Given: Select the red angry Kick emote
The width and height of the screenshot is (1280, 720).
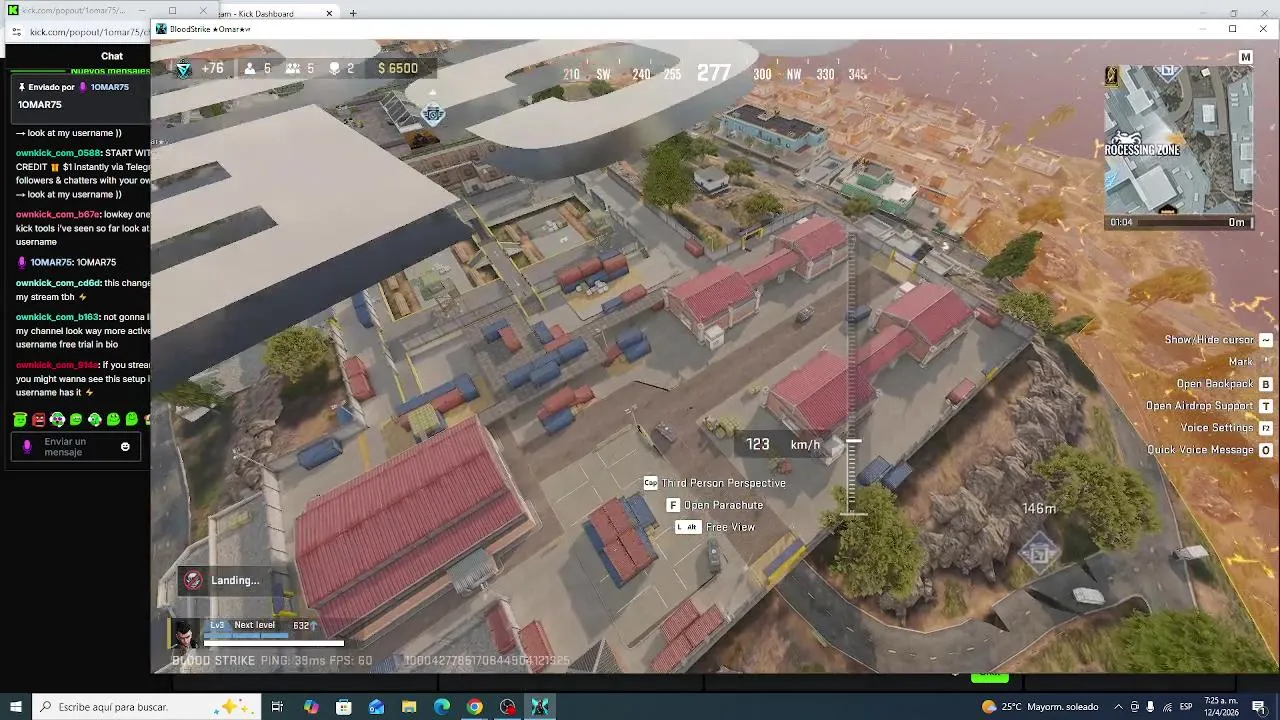Looking at the screenshot, I should tap(39, 420).
